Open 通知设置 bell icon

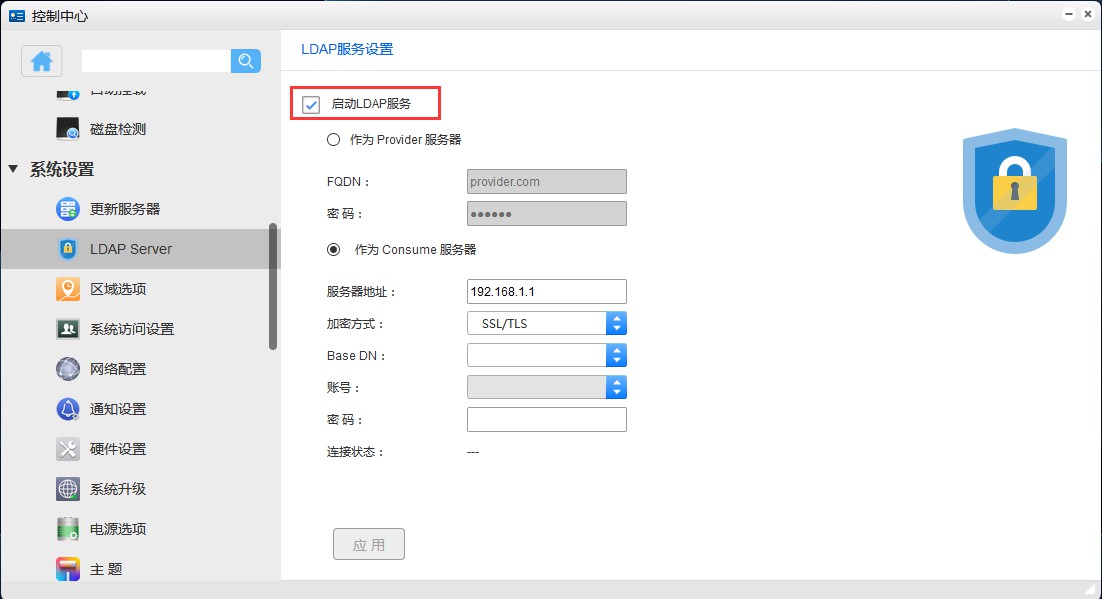(x=68, y=409)
